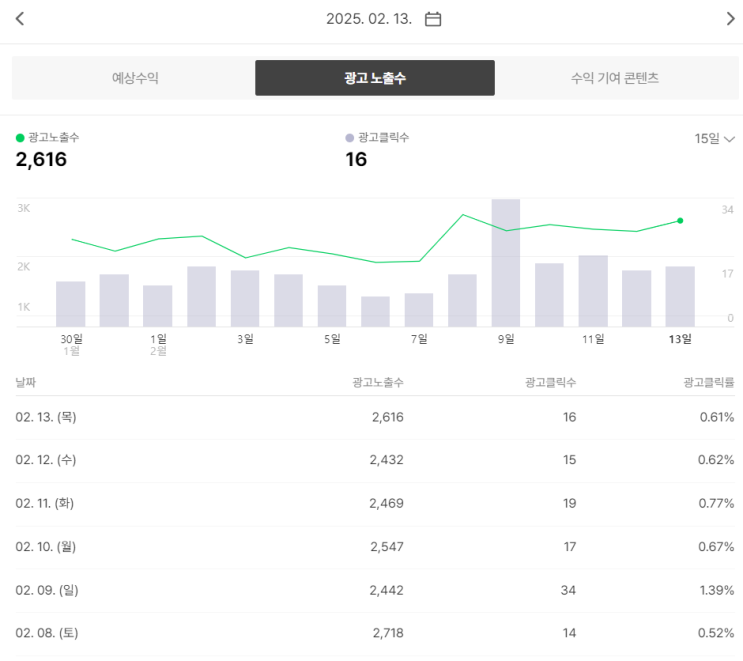This screenshot has width=743, height=661.
Task: Select the 02. 13. (목) table row
Action: (x=375, y=417)
